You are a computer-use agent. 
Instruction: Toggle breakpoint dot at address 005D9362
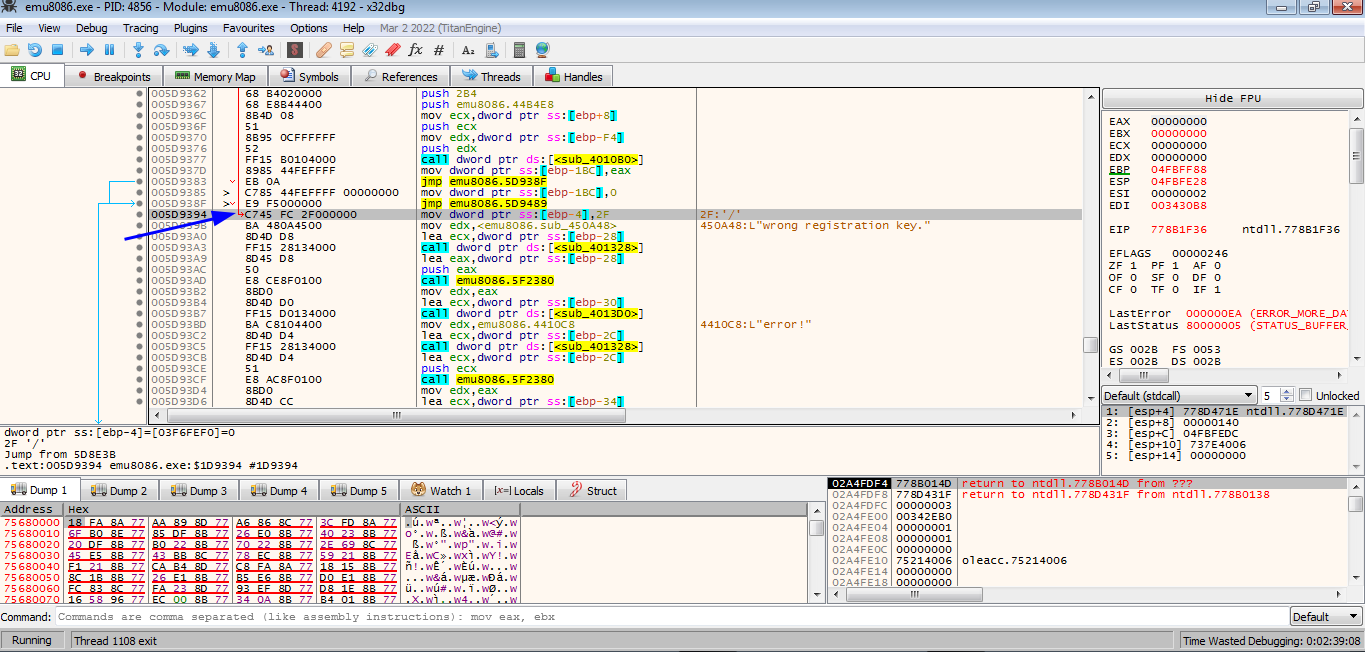[139, 94]
